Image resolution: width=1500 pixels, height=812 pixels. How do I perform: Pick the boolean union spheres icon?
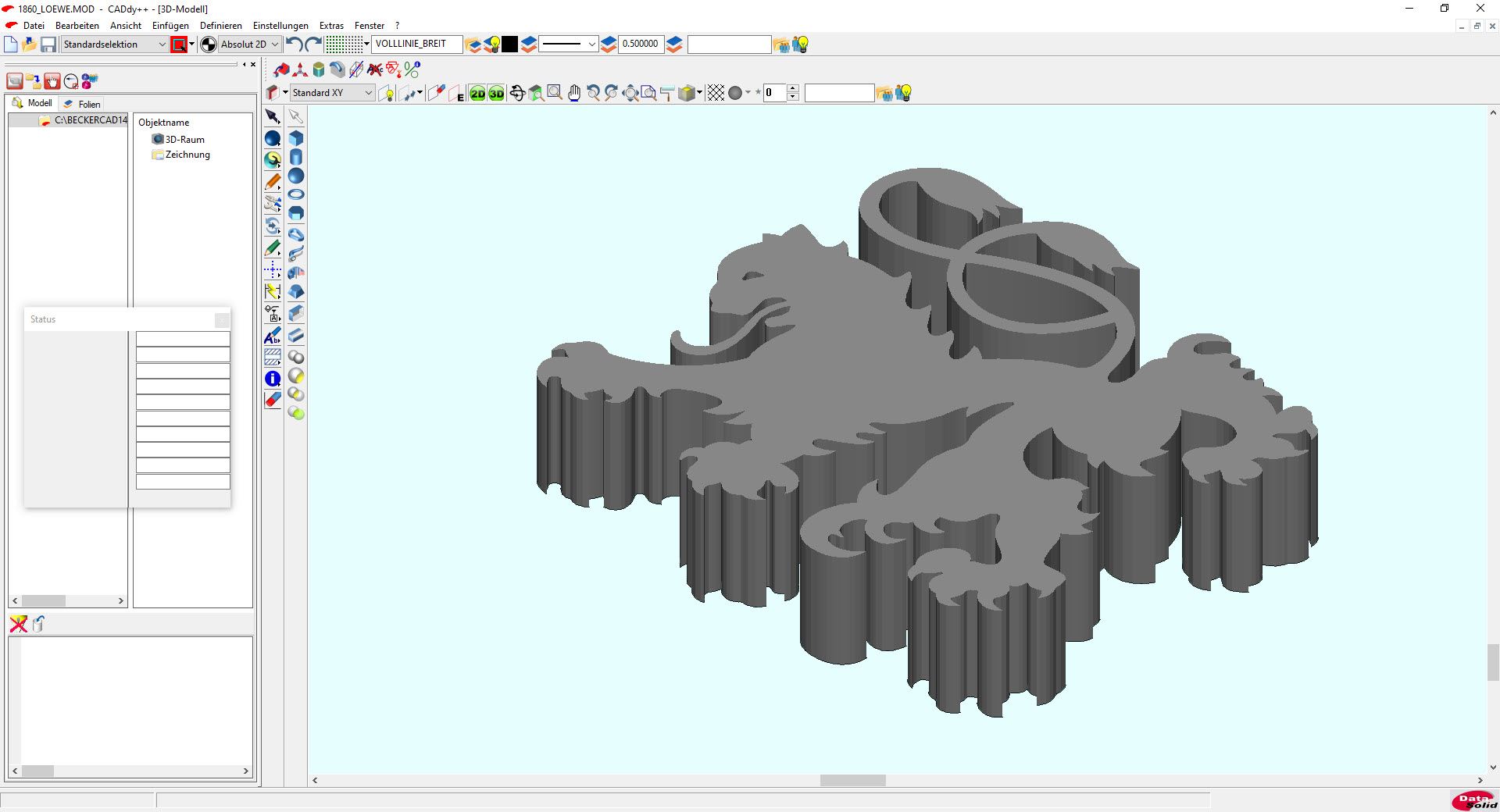point(296,357)
